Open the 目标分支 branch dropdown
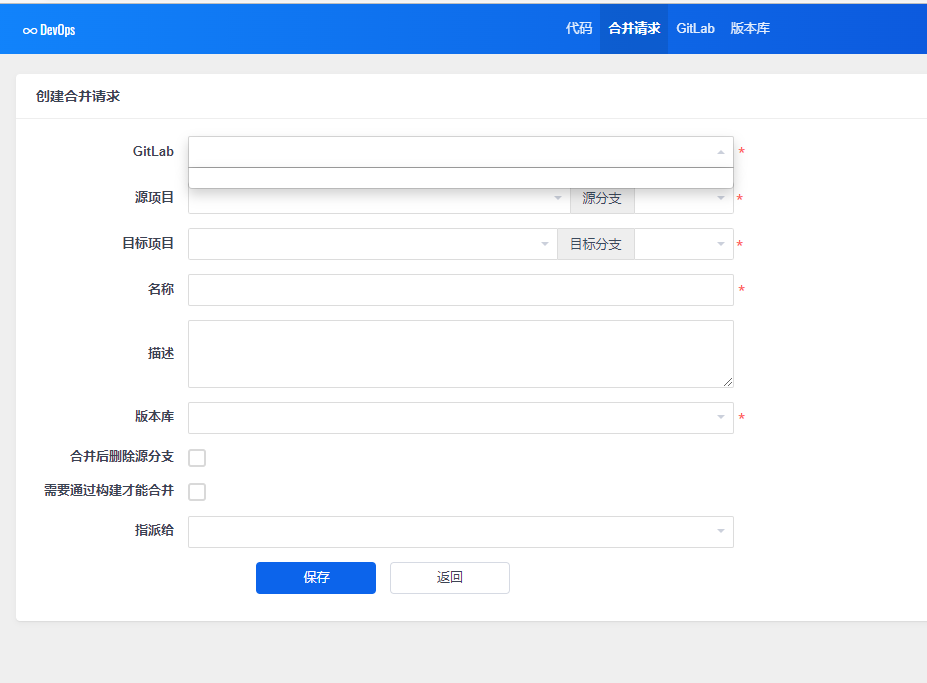Image resolution: width=927 pixels, height=683 pixels. [684, 244]
